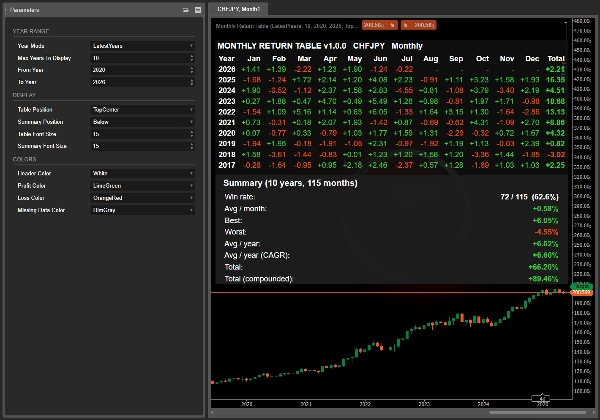The image size is (600, 420).
Task: Click the -4.55 July 2024 cell
Action: pyautogui.click(x=404, y=91)
